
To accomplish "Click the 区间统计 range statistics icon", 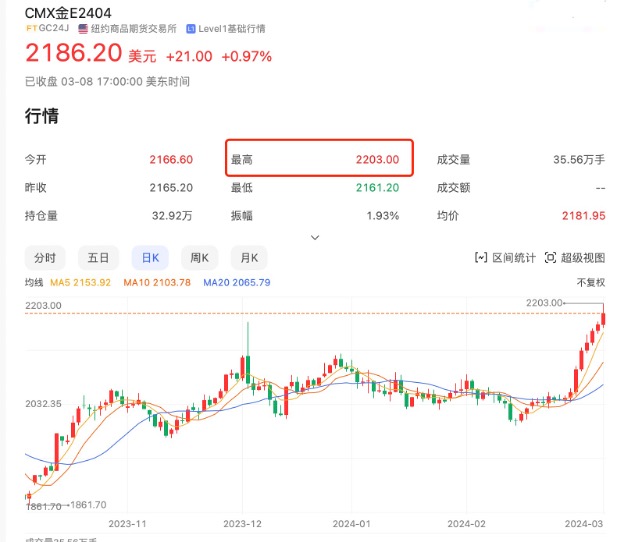I will pos(481,258).
